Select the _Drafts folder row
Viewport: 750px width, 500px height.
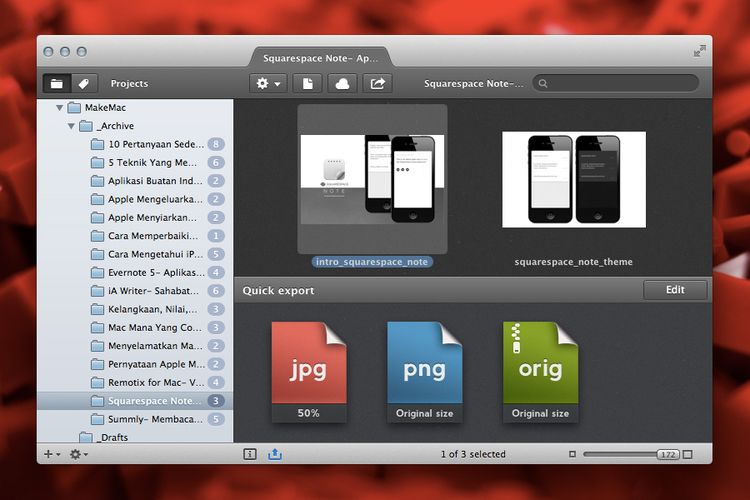(135, 437)
